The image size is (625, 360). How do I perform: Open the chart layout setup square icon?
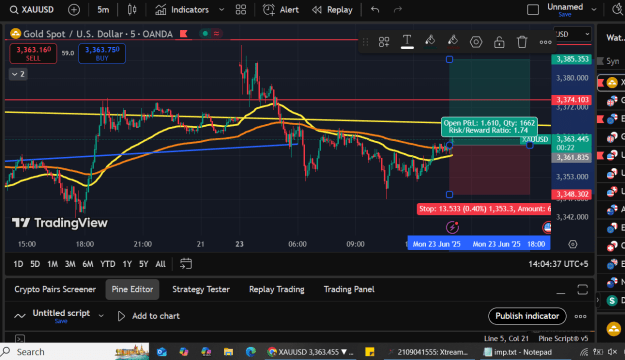[533, 10]
